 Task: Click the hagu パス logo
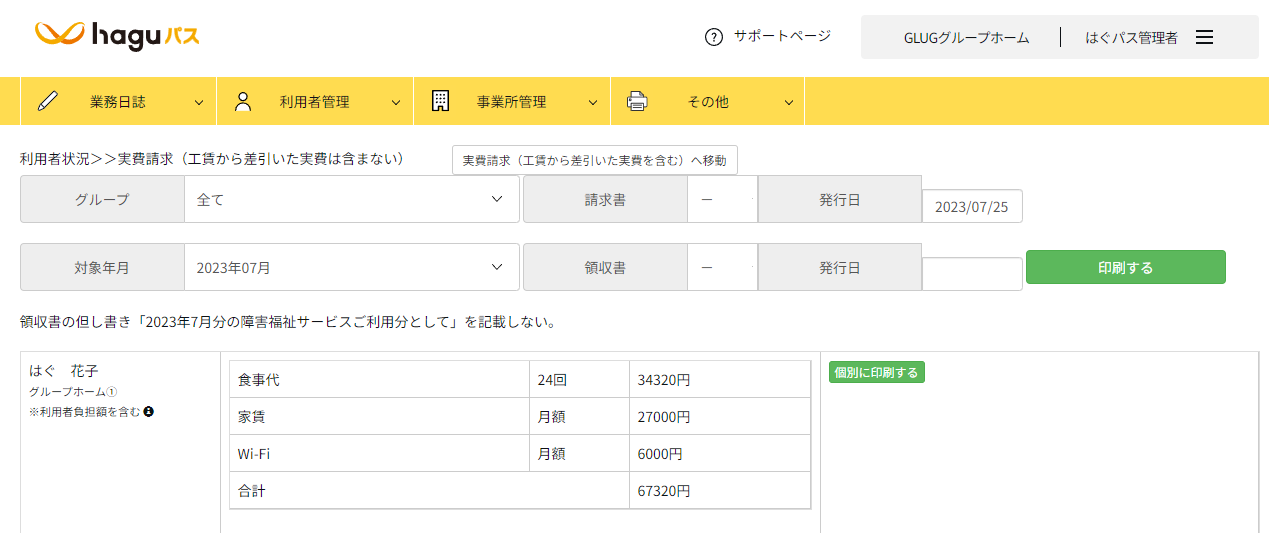tap(117, 36)
